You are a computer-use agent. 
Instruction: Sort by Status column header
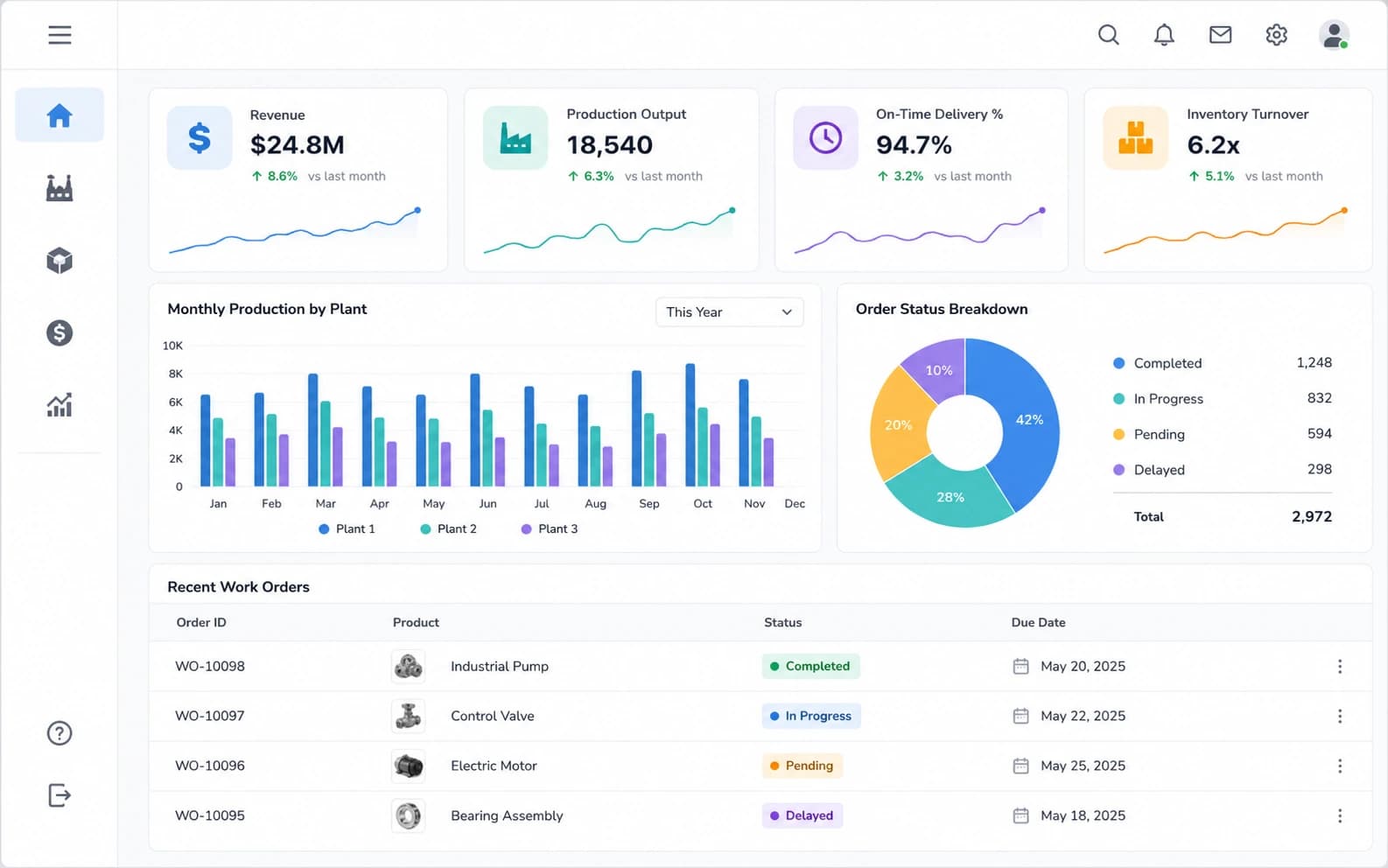(x=782, y=622)
